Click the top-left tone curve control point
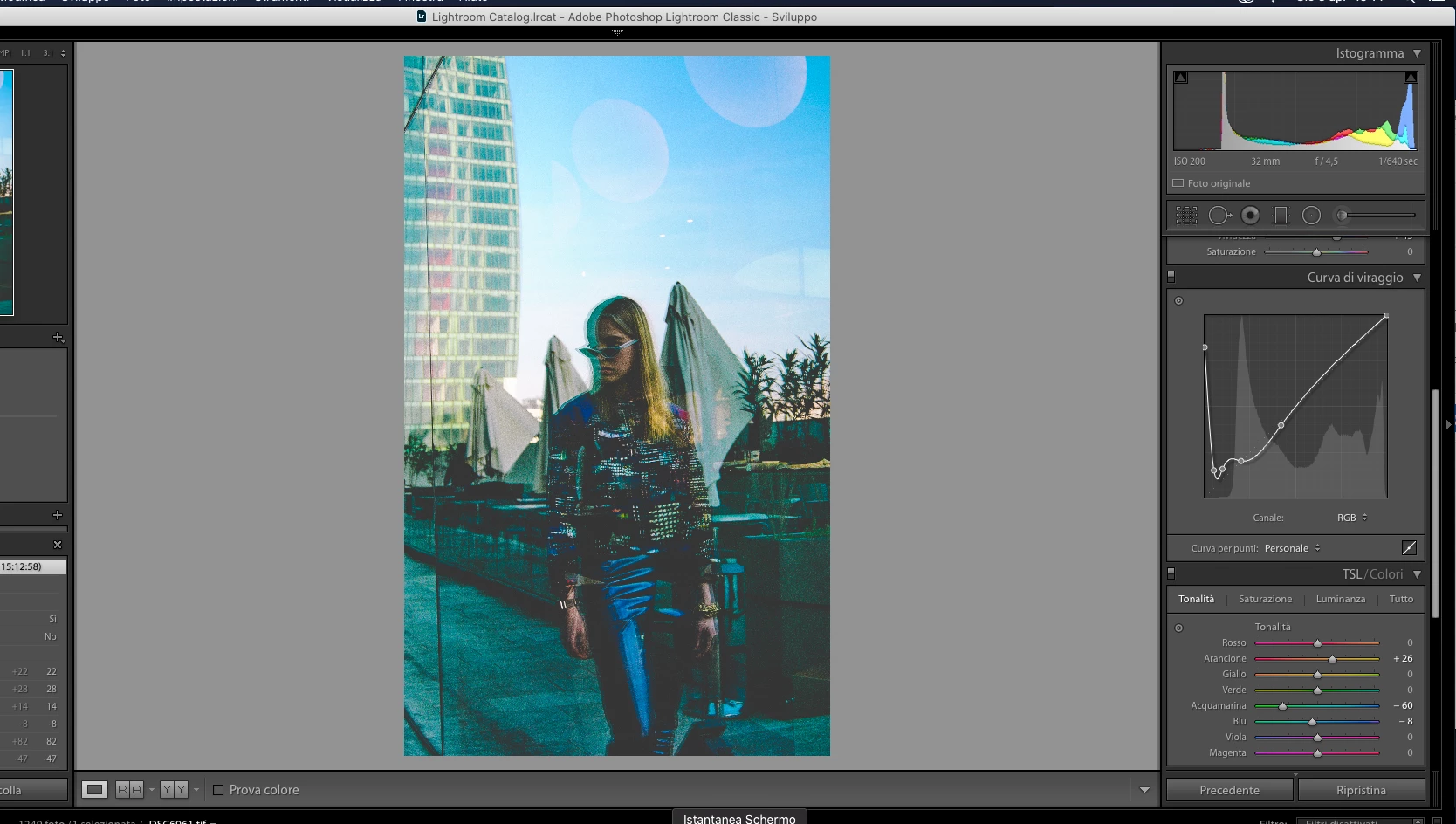The image size is (1456, 824). click(1205, 347)
